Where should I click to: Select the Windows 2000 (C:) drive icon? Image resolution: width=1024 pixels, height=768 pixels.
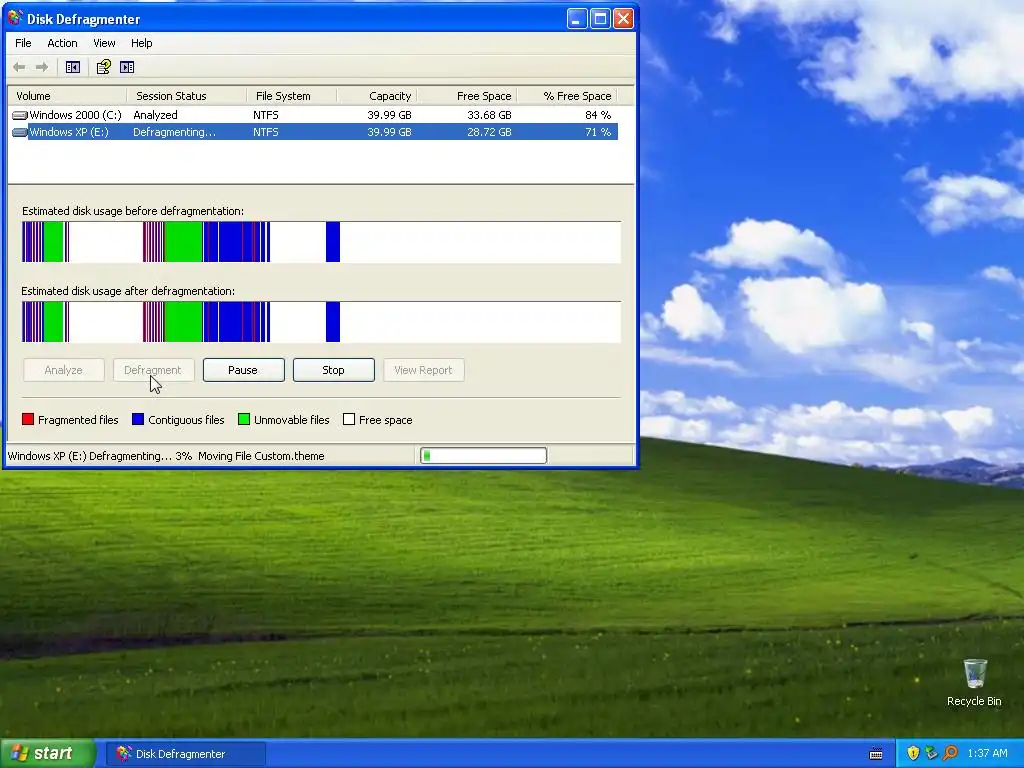click(x=20, y=115)
